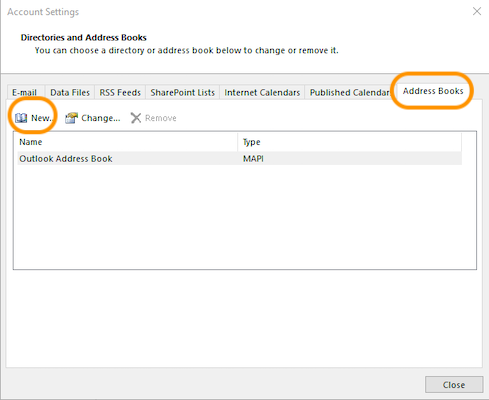Select the Address Books tab
This screenshot has height=400, width=489.
point(433,91)
